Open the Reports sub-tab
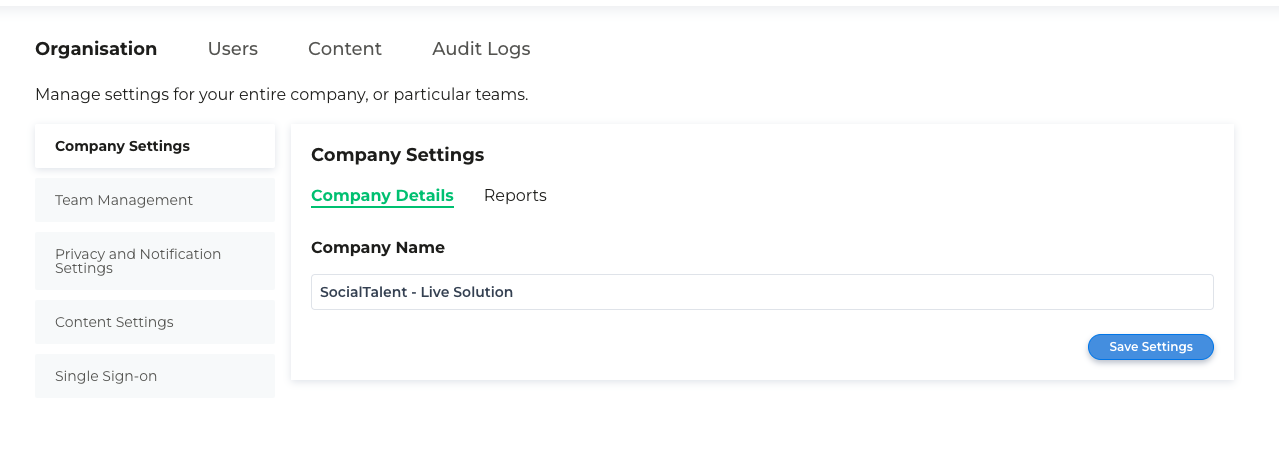1279x462 pixels. coord(515,196)
